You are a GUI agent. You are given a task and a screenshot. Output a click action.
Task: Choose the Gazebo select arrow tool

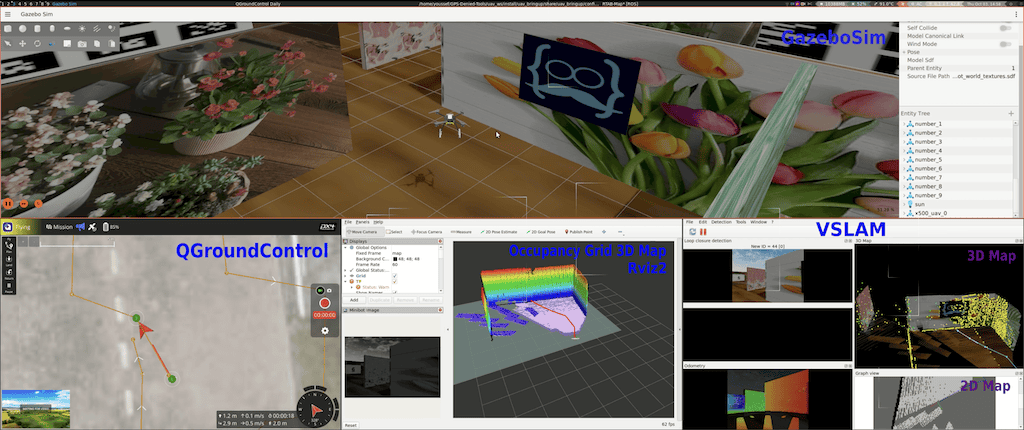(x=8, y=44)
